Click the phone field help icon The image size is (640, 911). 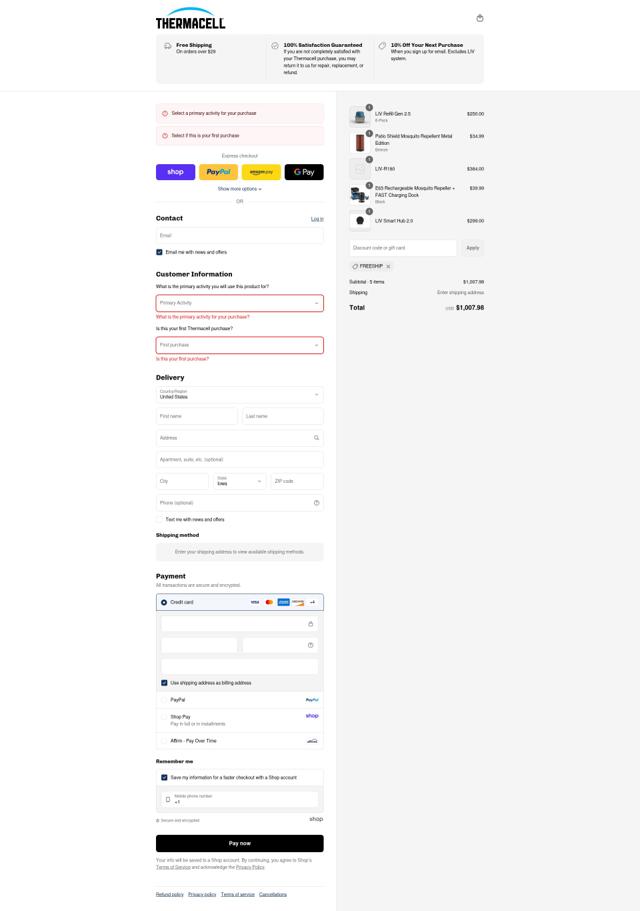click(317, 503)
